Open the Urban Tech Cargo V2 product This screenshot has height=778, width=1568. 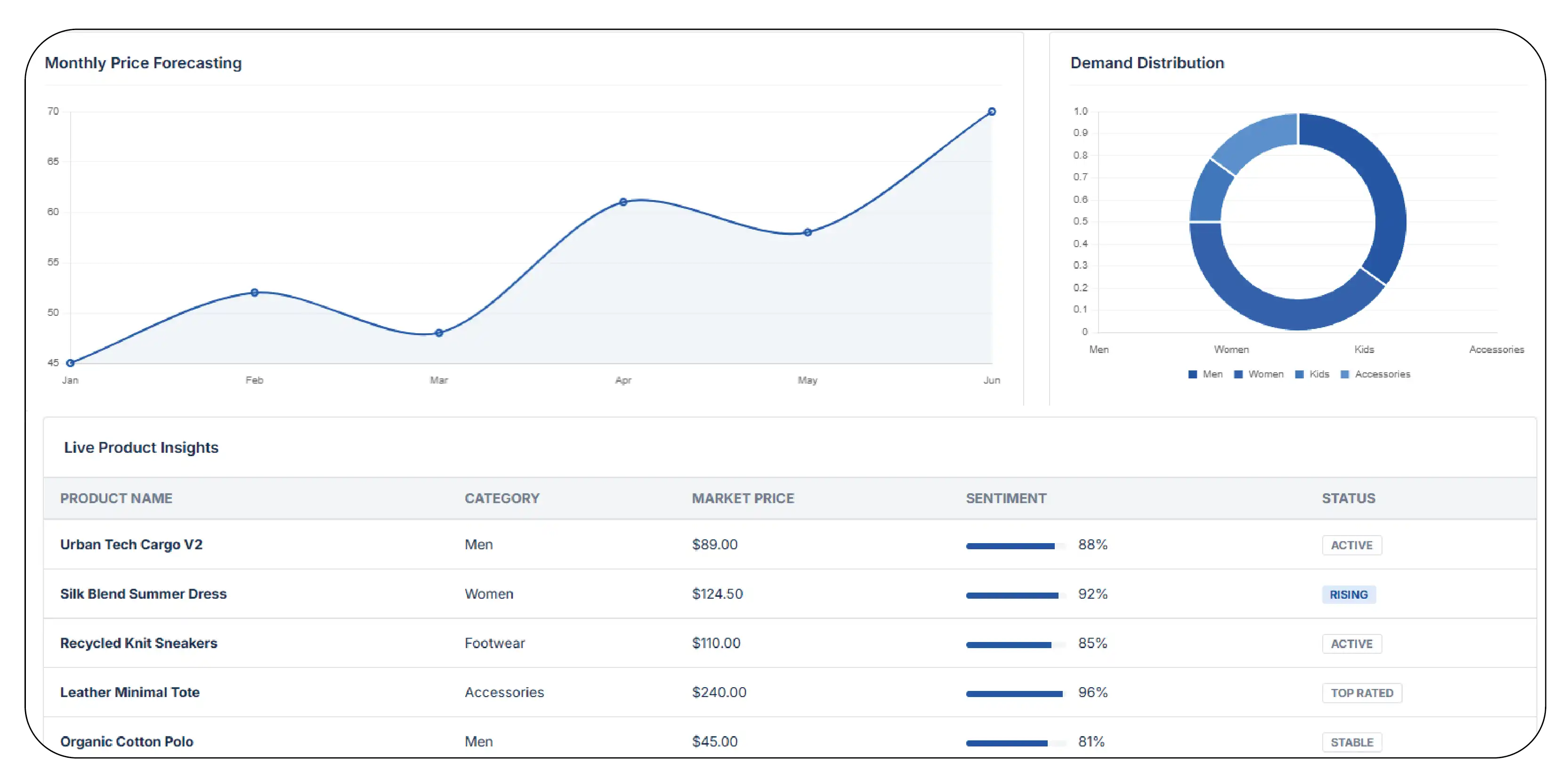click(131, 545)
